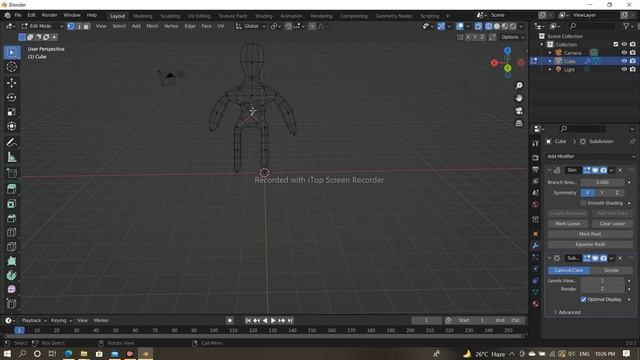Click the Levels Viewport value field

602,280
